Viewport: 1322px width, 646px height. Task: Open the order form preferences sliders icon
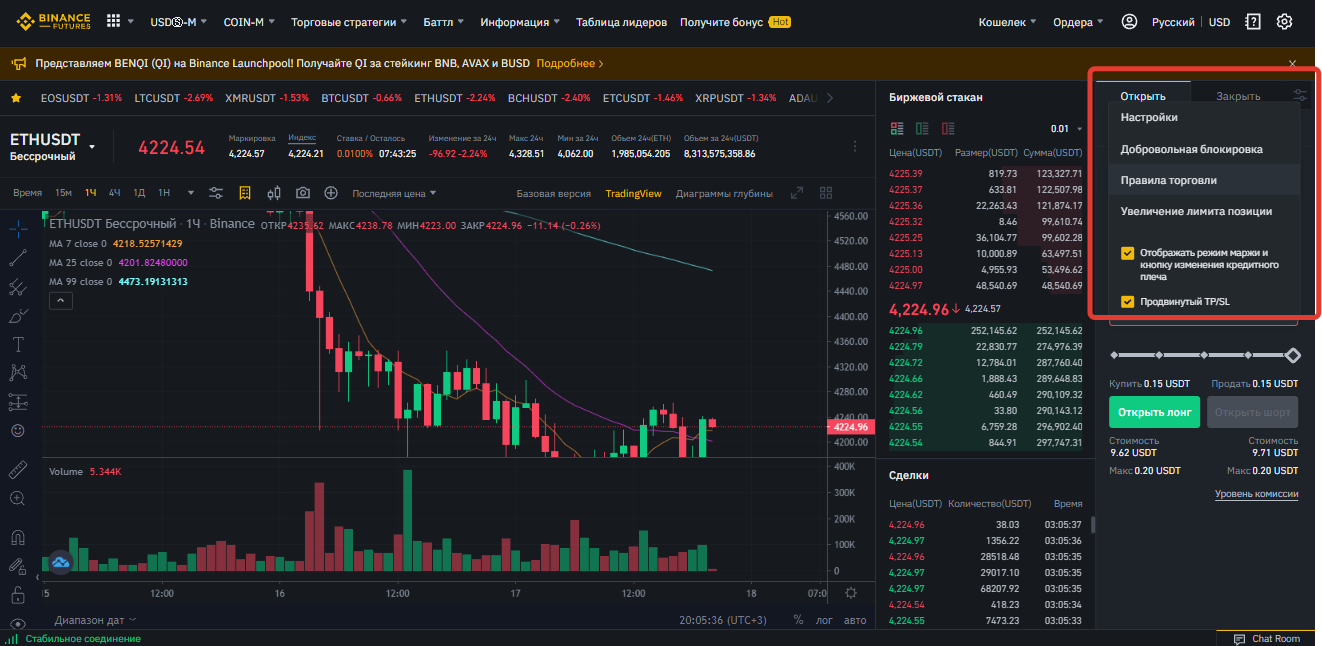tap(1299, 95)
